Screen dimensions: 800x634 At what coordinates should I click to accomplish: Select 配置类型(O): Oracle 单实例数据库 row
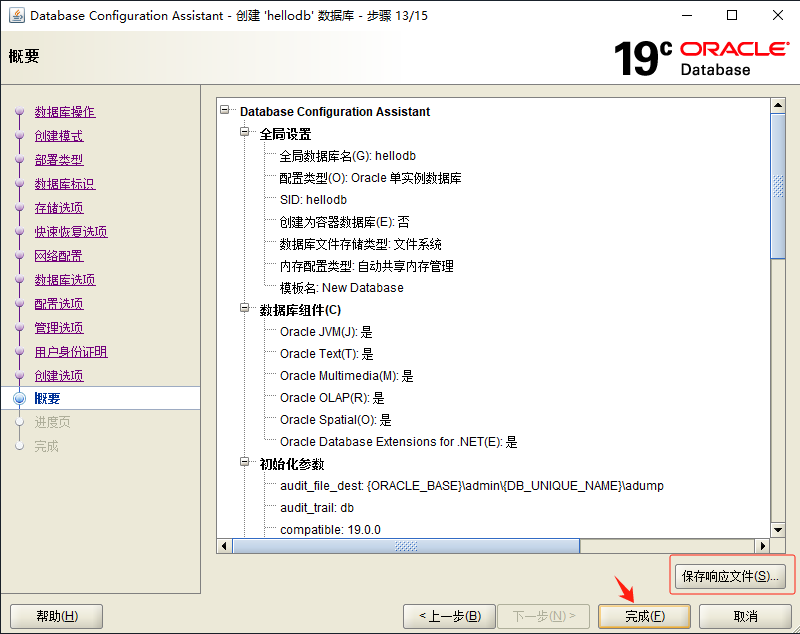(x=370, y=178)
